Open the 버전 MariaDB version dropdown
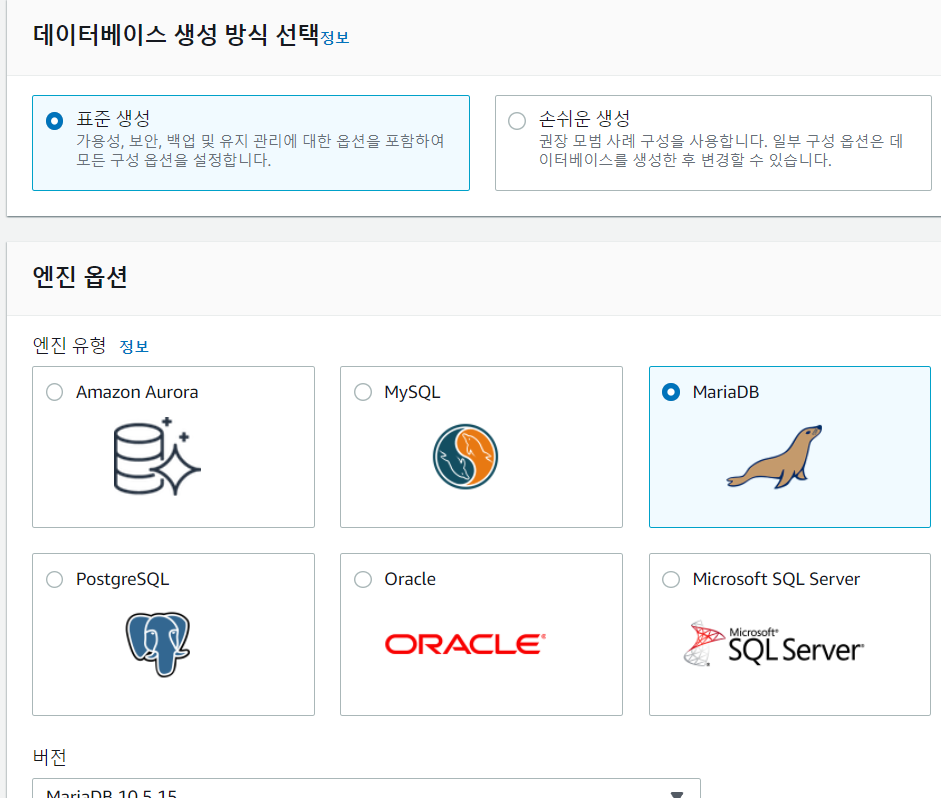Viewport: 941px width, 798px height. [366, 789]
